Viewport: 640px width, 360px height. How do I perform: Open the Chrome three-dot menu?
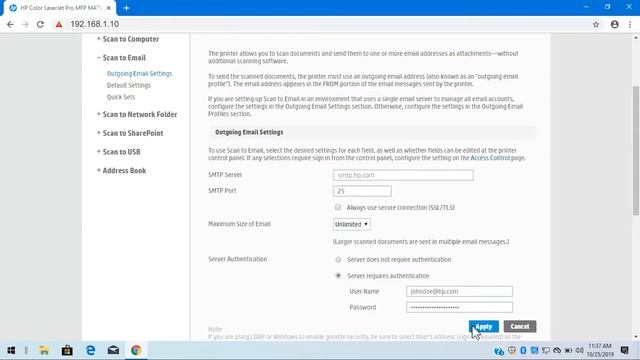click(630, 24)
